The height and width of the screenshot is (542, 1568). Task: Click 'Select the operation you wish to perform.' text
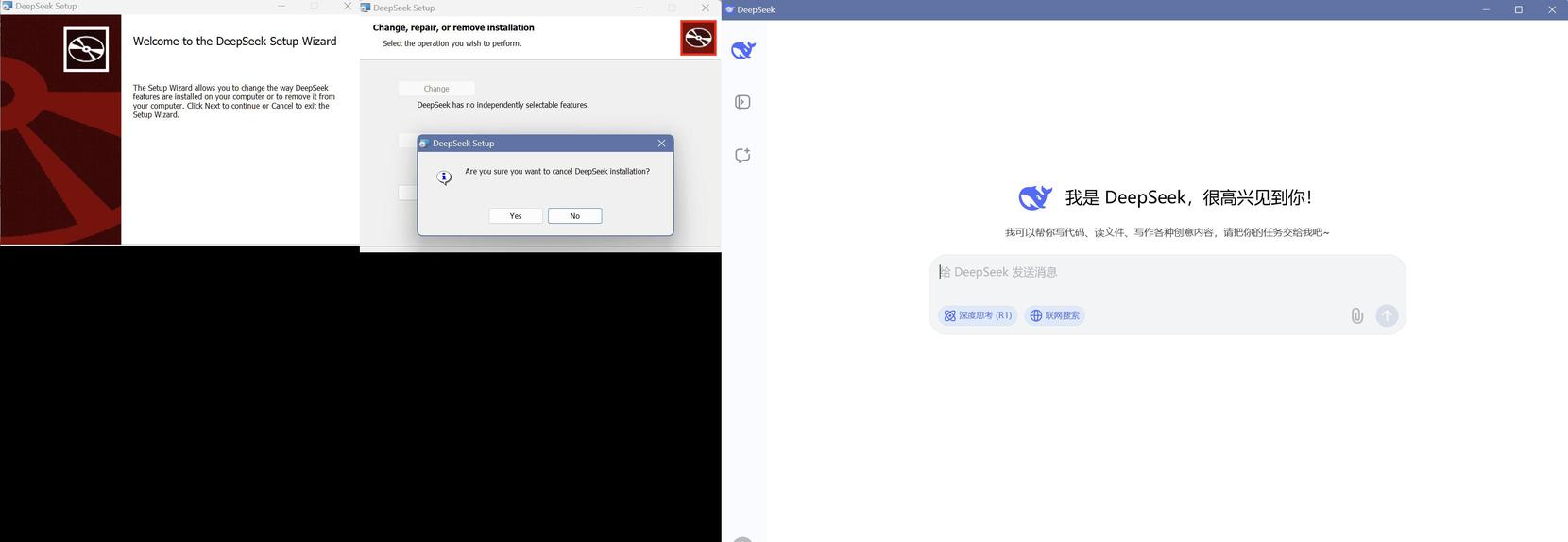click(452, 43)
